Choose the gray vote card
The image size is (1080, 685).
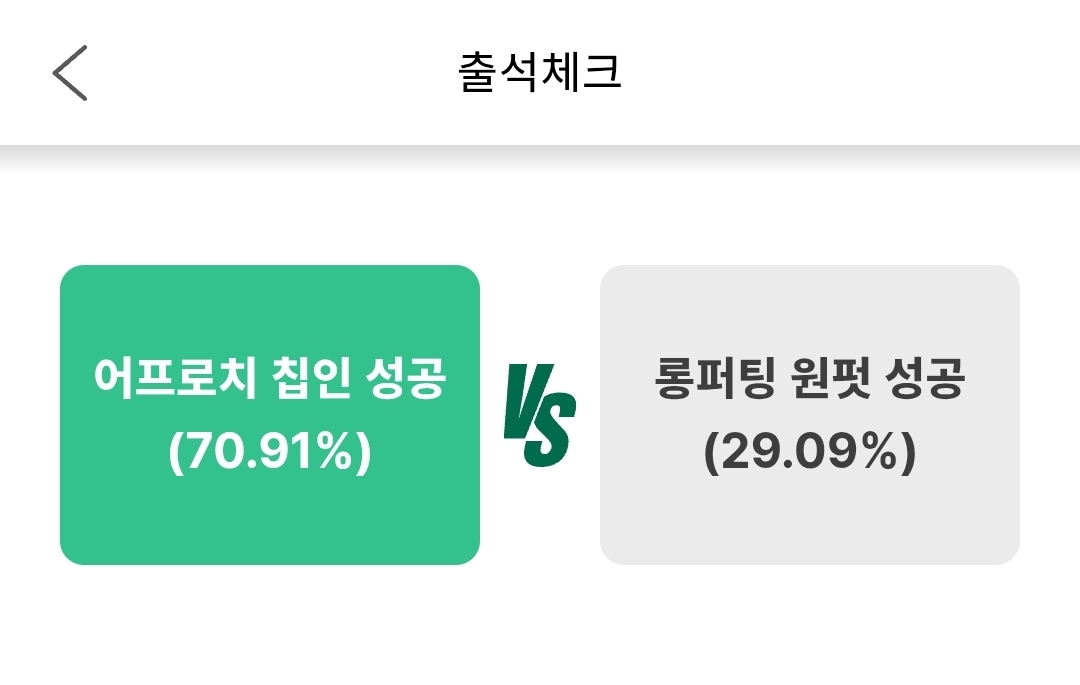tap(810, 415)
